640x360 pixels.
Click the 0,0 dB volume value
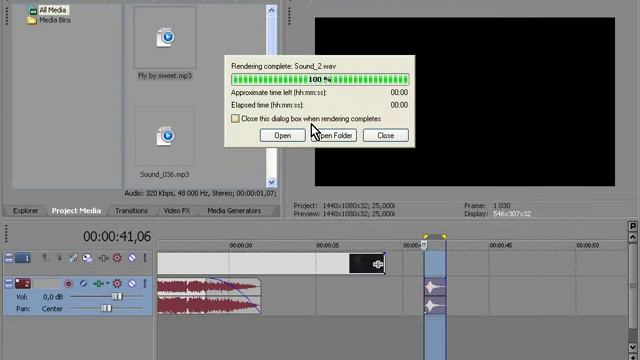click(53, 297)
